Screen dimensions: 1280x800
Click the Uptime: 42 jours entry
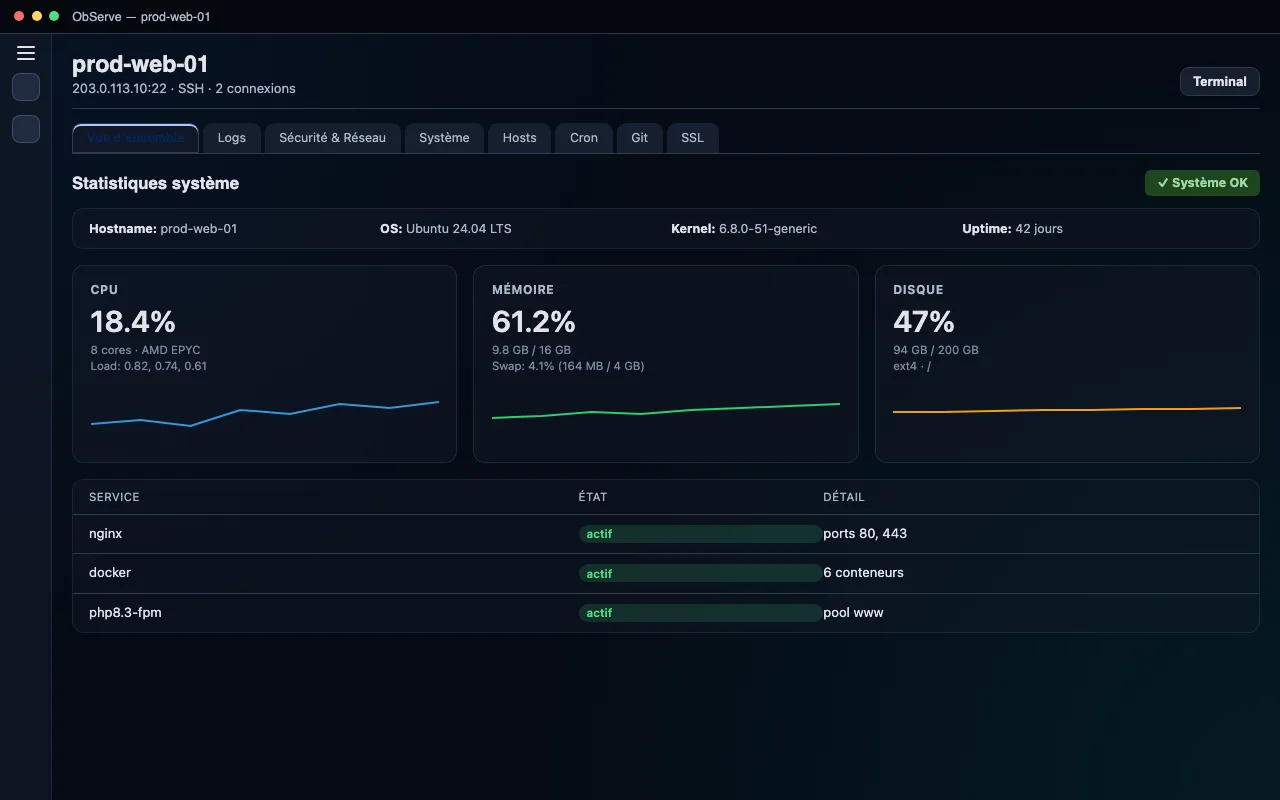pyautogui.click(x=1012, y=229)
